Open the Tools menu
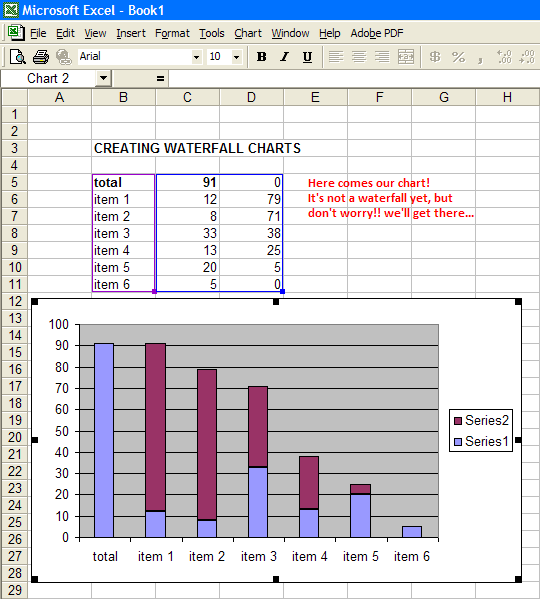 click(212, 33)
